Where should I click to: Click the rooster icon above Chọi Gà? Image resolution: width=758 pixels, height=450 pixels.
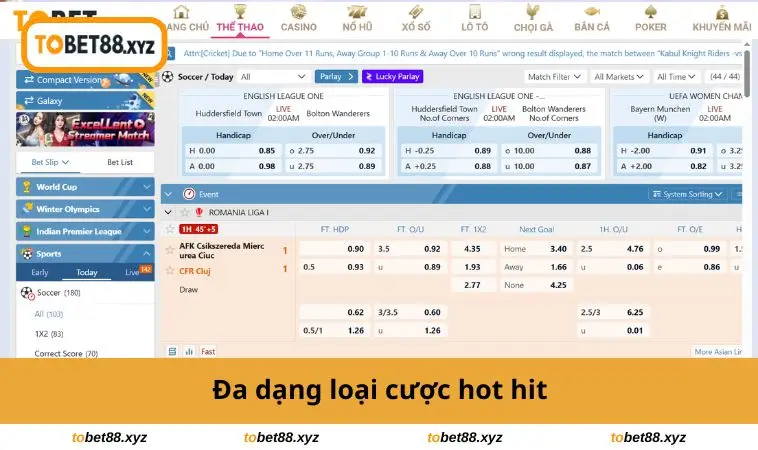click(x=533, y=11)
